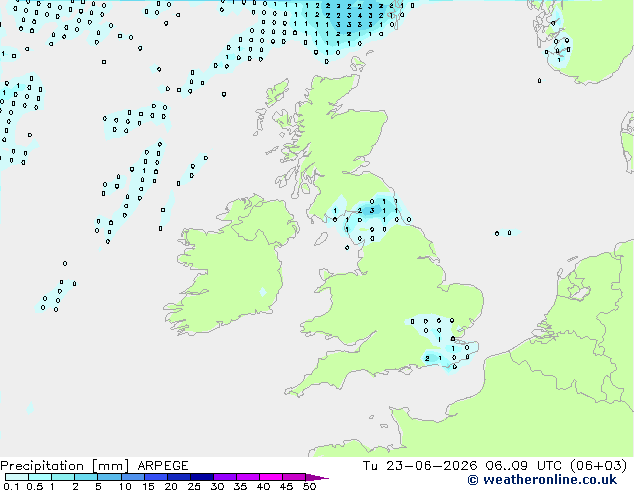Click the above-50 mm legend arrow tip
Viewport: 634px width, 490px height.
[317, 477]
